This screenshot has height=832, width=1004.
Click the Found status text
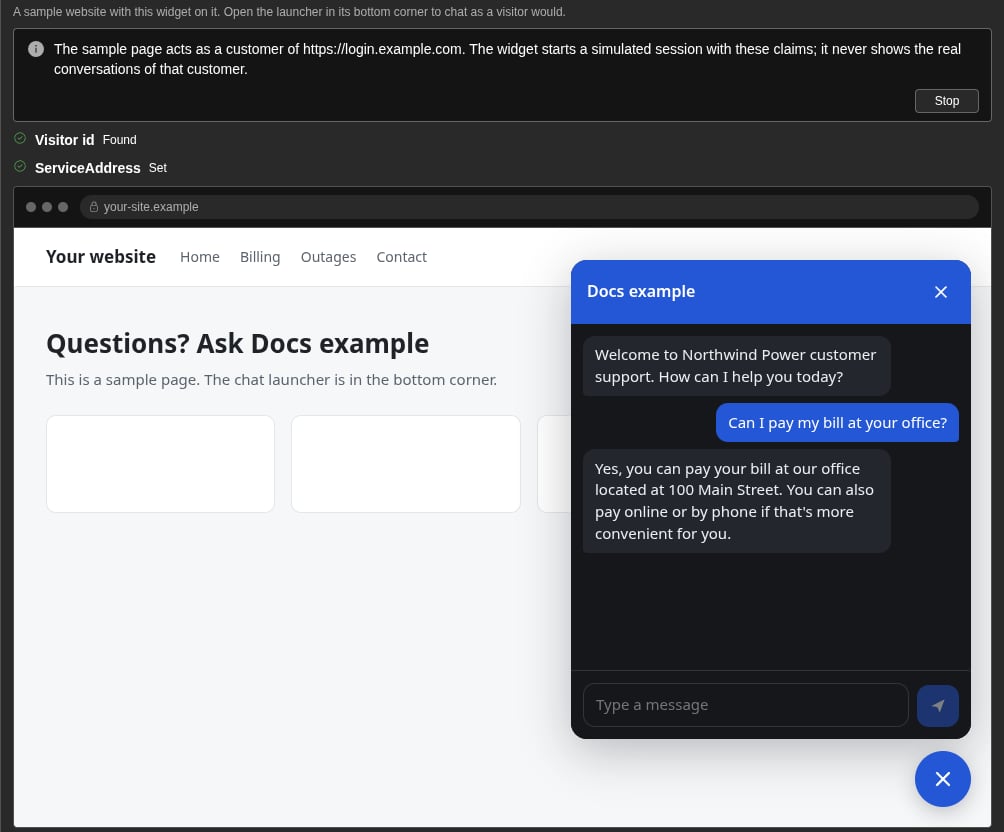click(120, 140)
